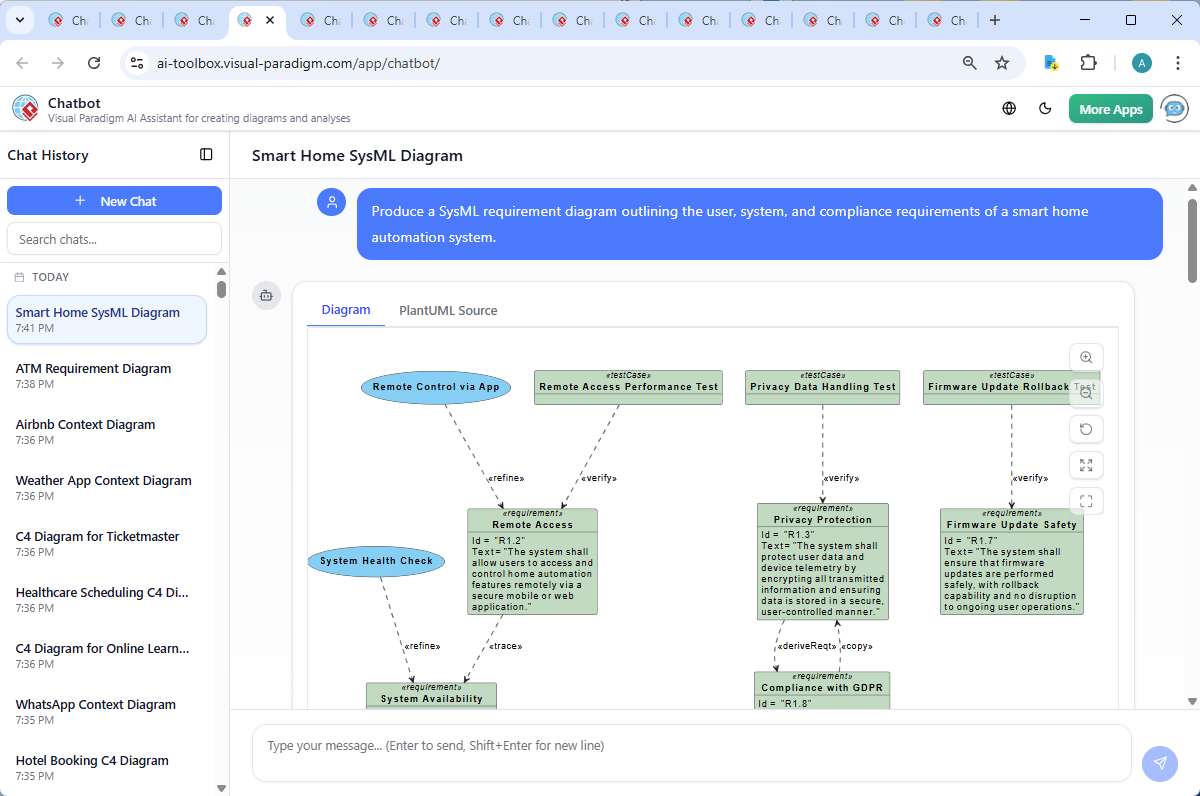Click the chatbot avatar at top right
This screenshot has width=1200, height=796.
click(1173, 108)
